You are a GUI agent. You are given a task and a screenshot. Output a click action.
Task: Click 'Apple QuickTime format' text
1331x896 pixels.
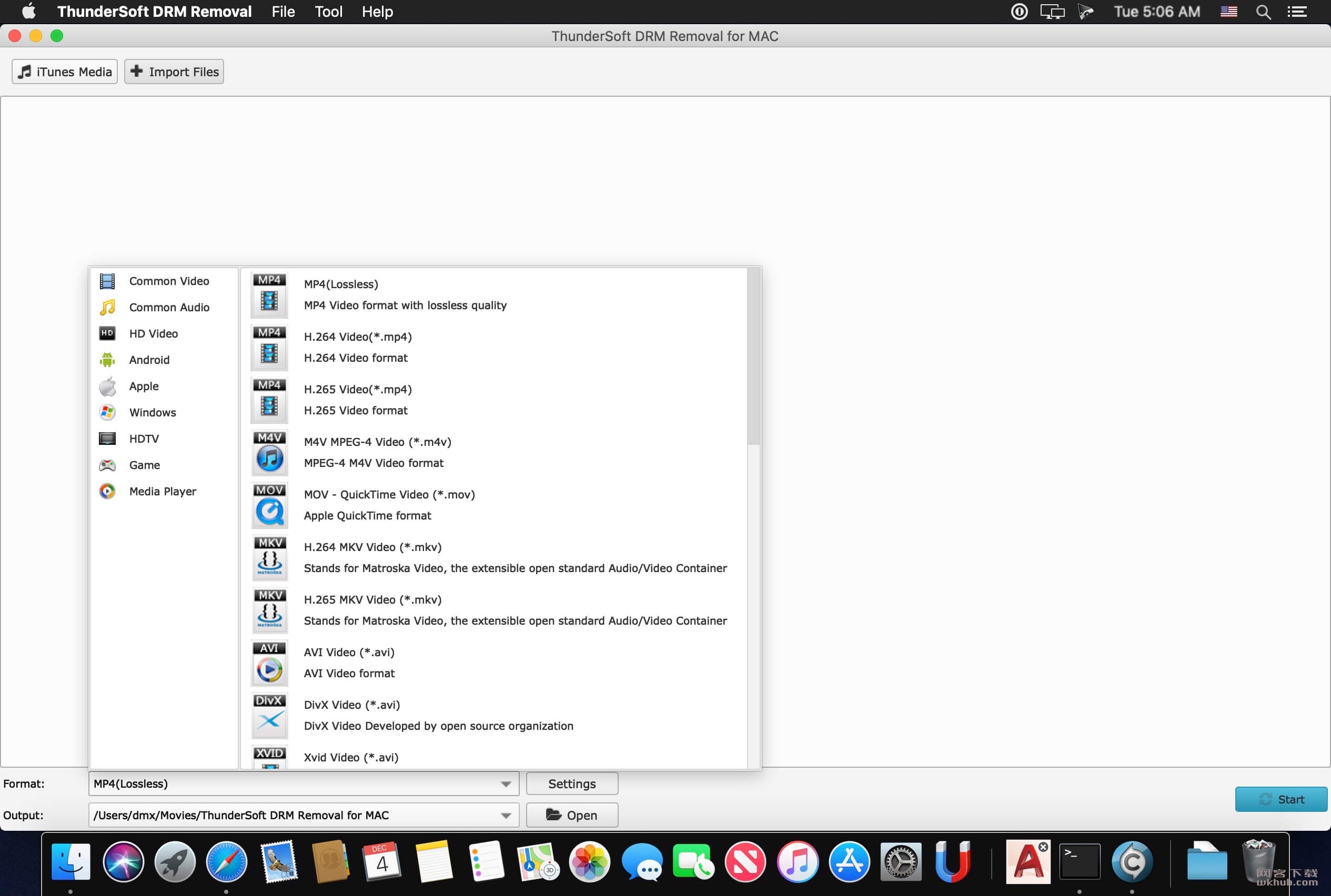368,515
